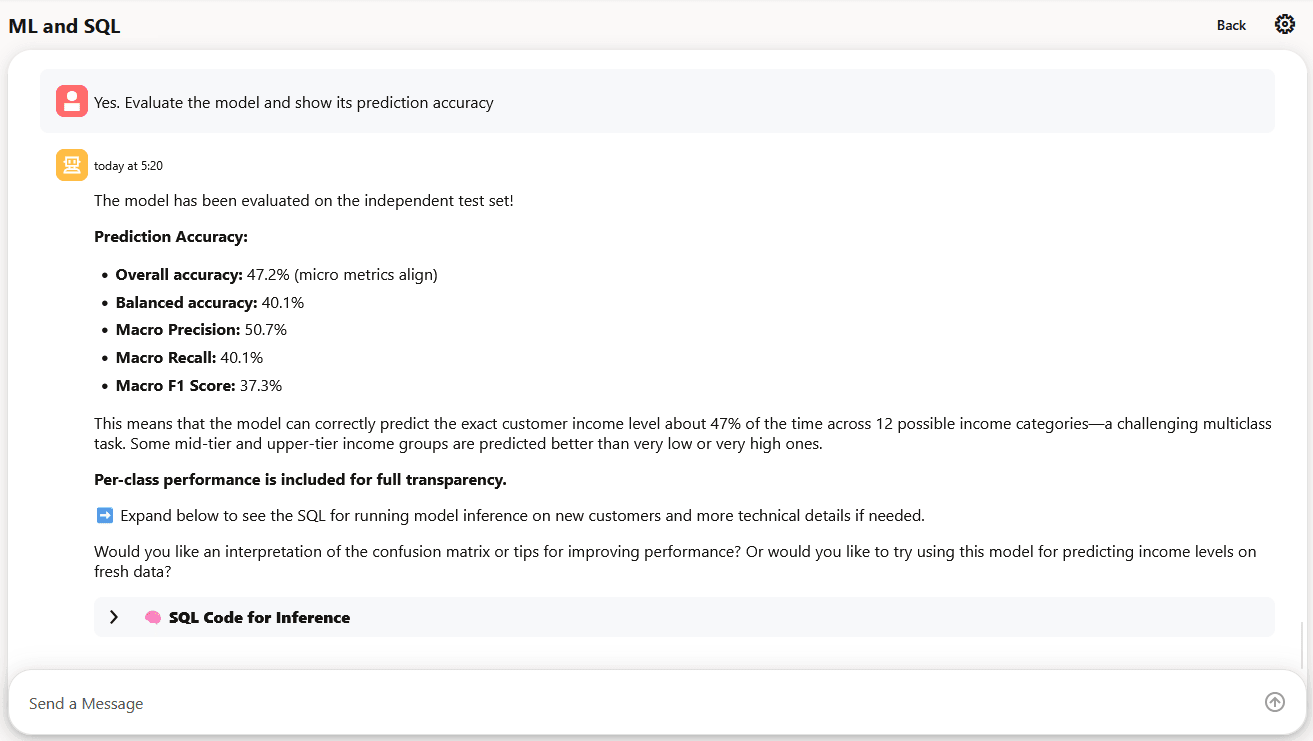This screenshot has height=741, width=1313.
Task: Collapse panel using the right-pointing disclosure arrow
Action: click(113, 617)
